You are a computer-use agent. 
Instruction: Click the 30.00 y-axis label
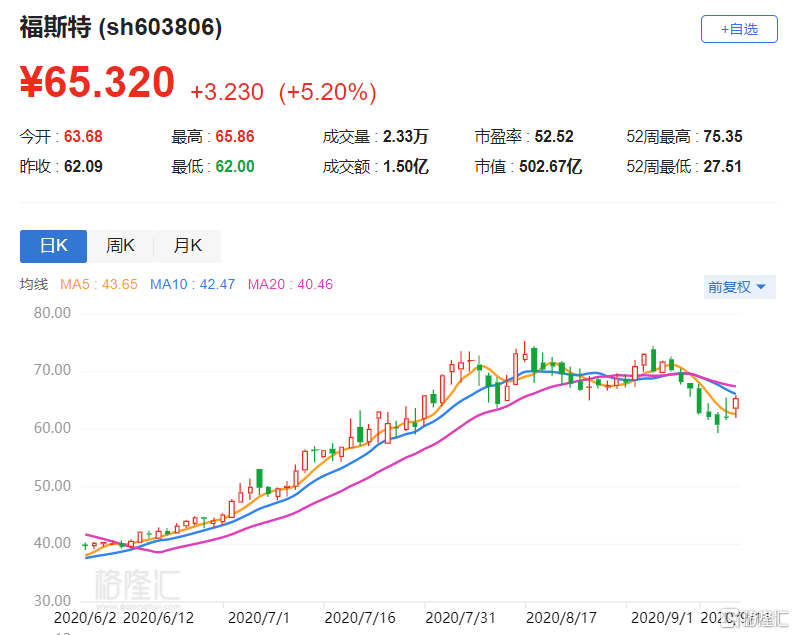pos(52,601)
